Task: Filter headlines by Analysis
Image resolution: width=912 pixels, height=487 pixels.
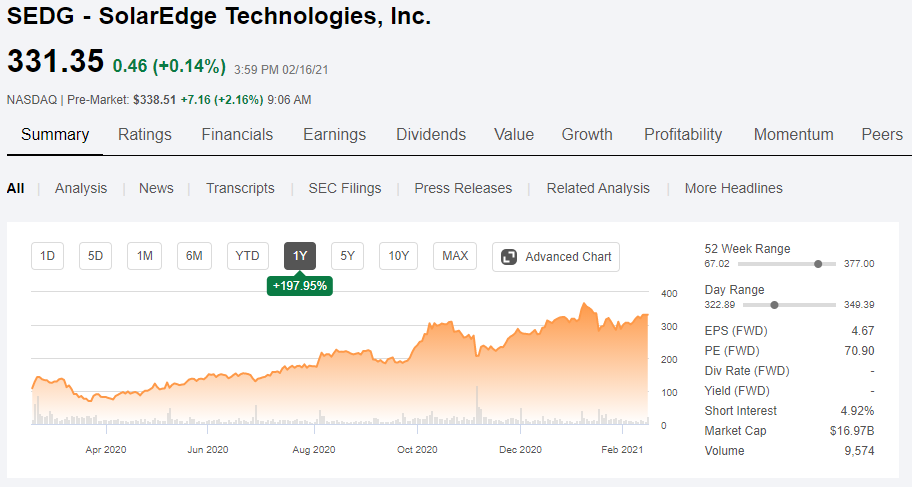Action: tap(80, 188)
